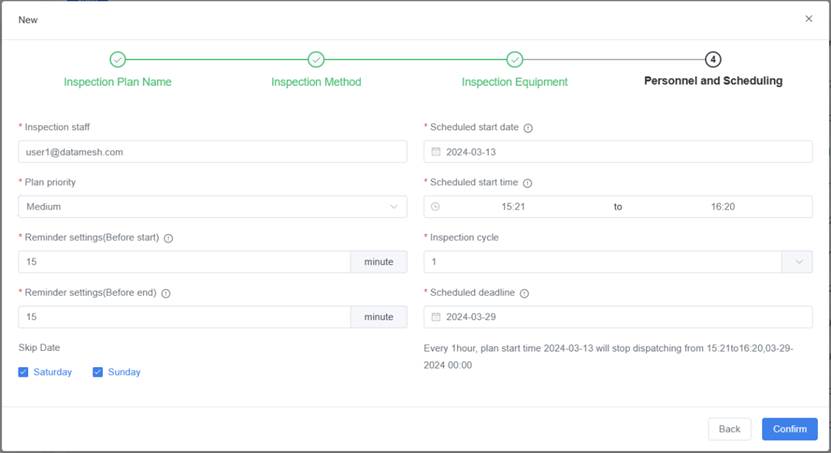Click the Inspection staff input field

(x=212, y=152)
